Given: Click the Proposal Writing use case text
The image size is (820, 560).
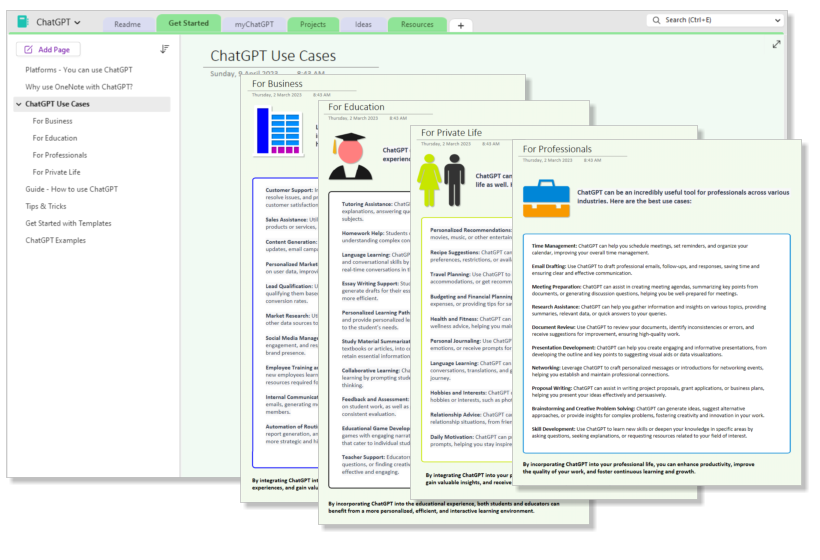Looking at the screenshot, I should pyautogui.click(x=648, y=391).
